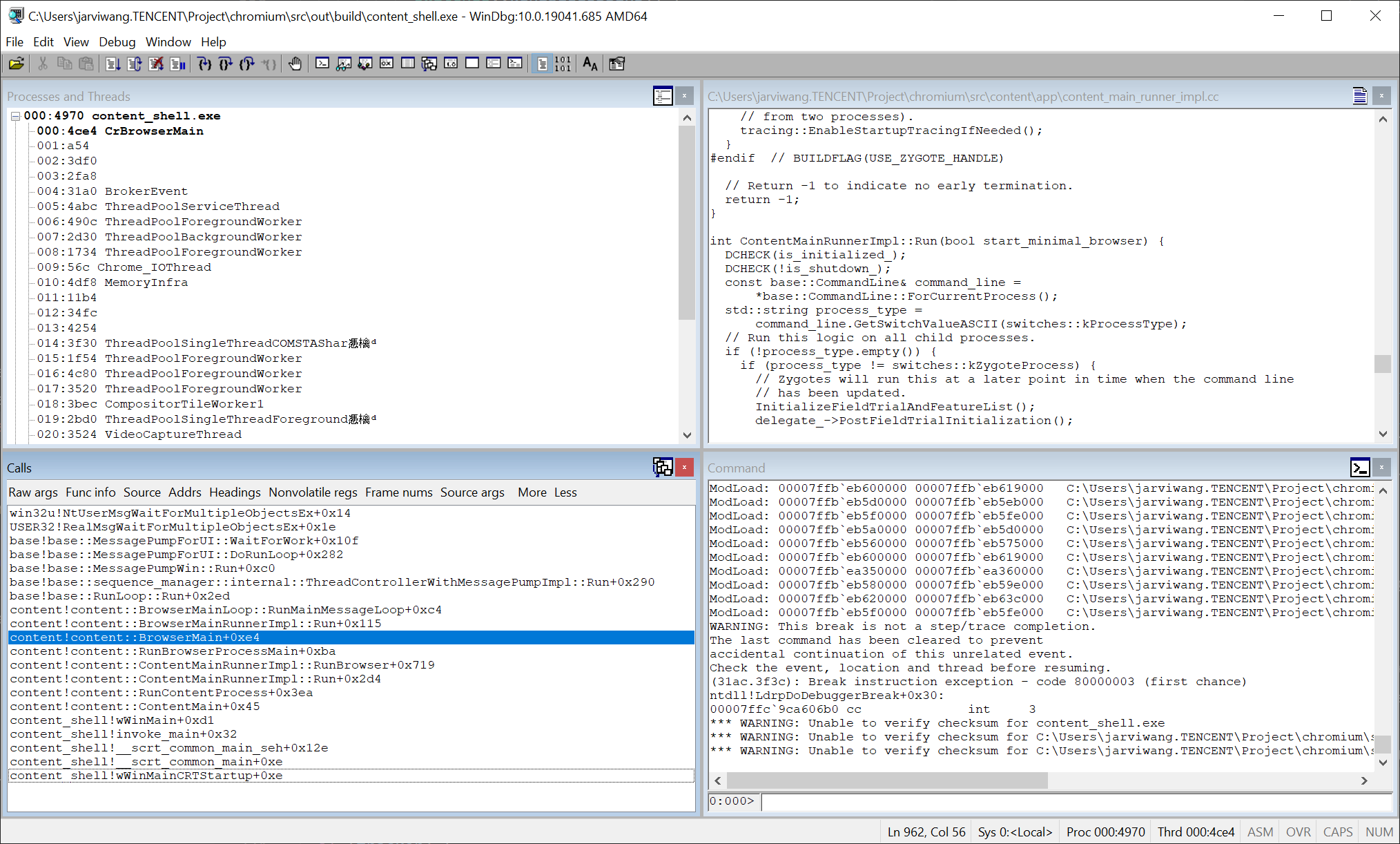The image size is (1400, 844).
Task: Click the Go (run) debugger icon
Action: tap(113, 64)
